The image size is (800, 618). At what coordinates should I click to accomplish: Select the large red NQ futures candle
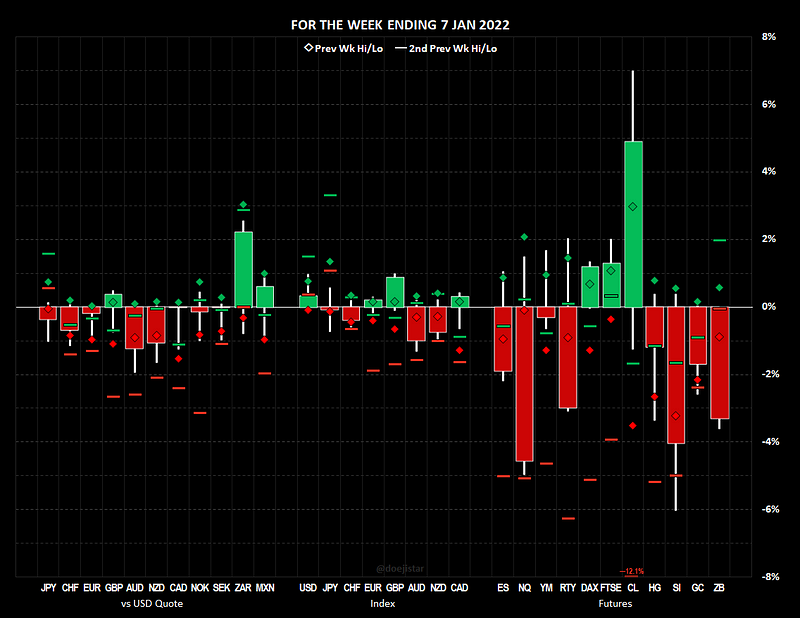tap(524, 383)
